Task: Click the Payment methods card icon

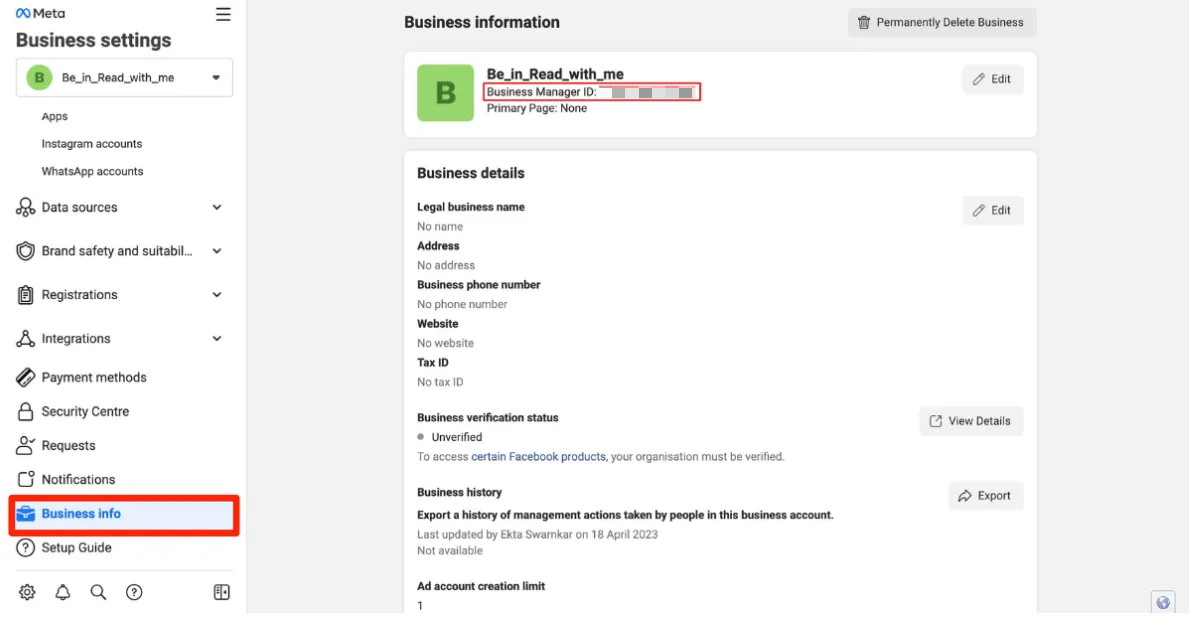Action: 26,377
